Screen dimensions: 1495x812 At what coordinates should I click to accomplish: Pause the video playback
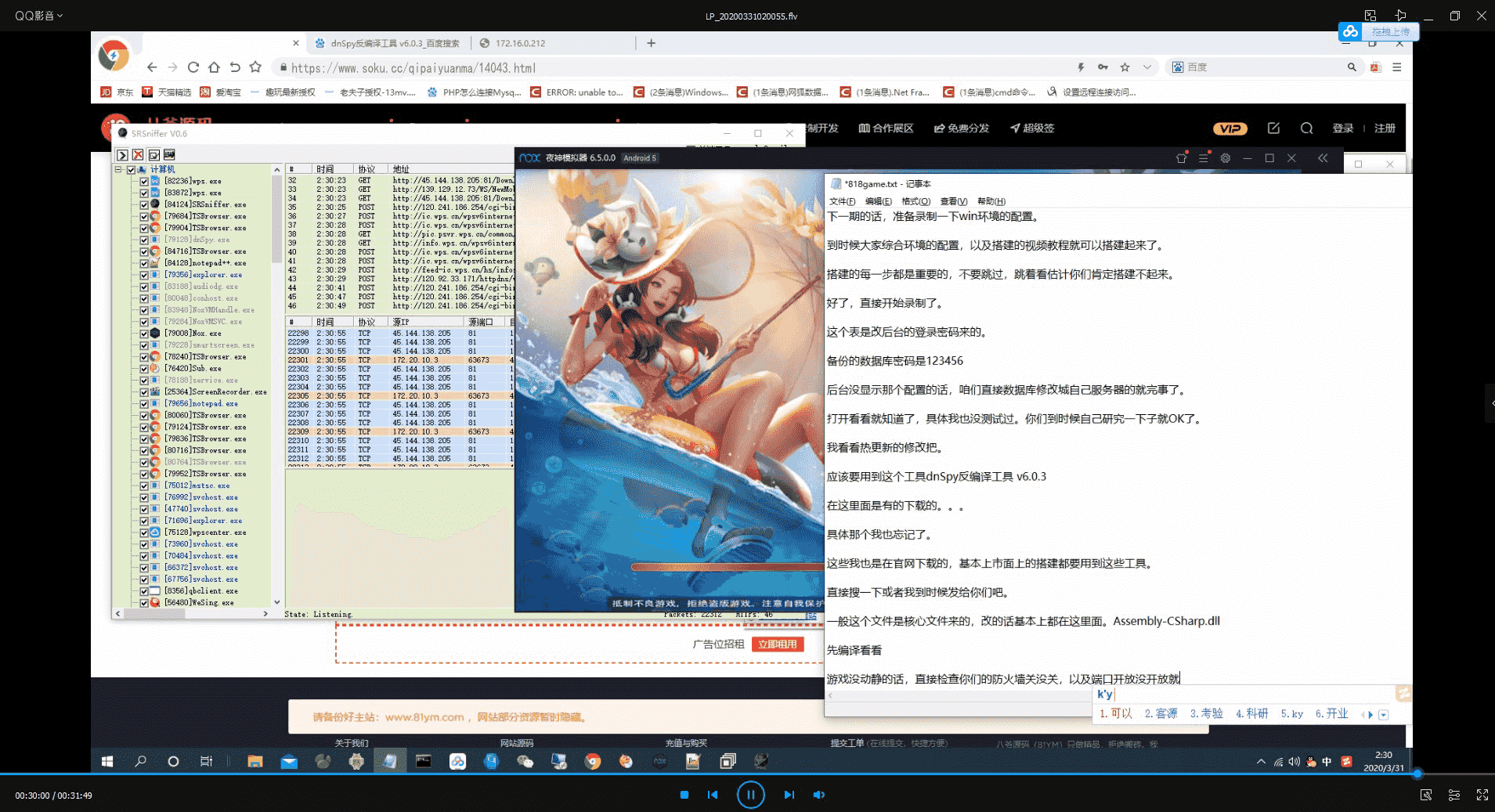coord(750,795)
